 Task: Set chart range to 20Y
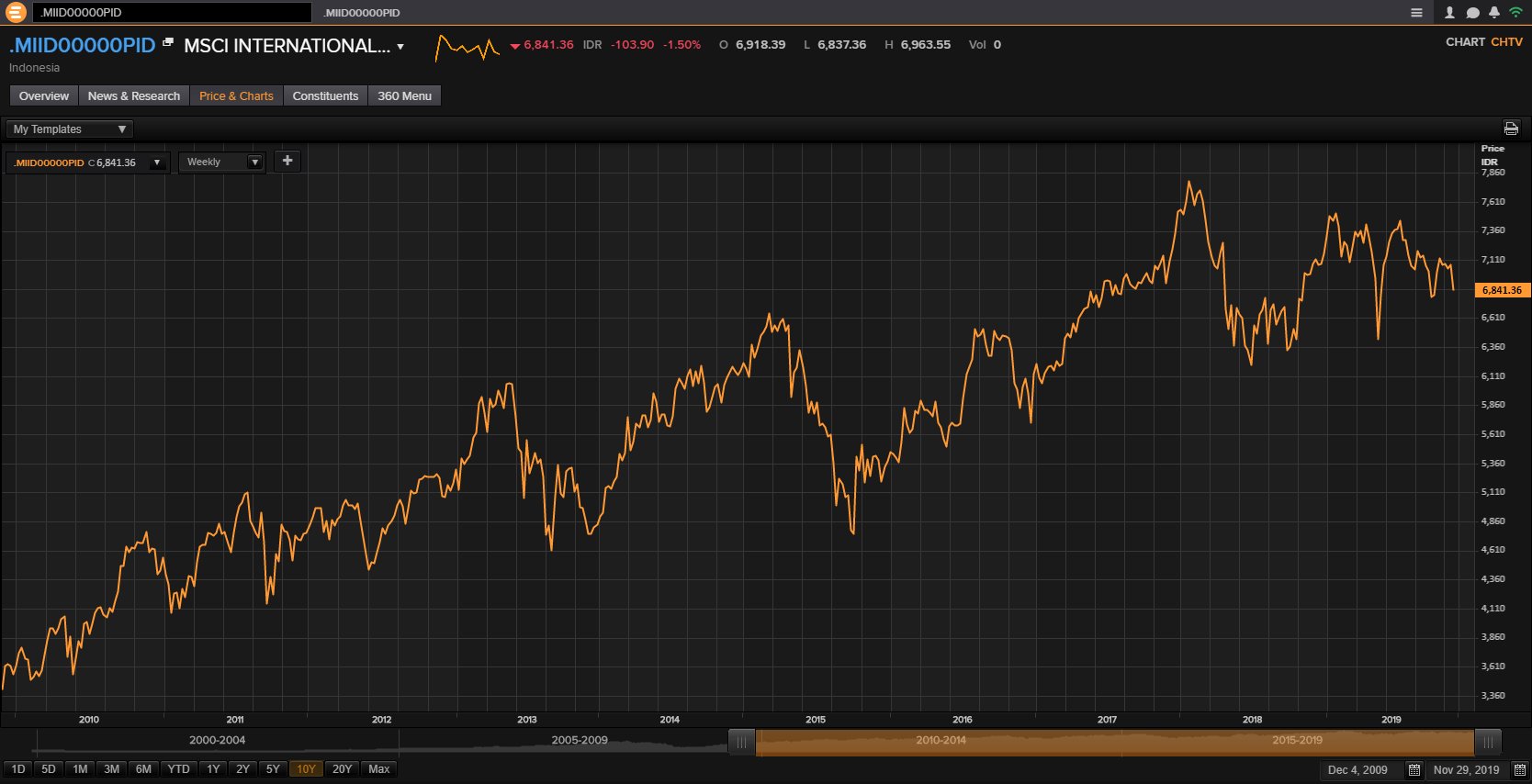click(x=342, y=769)
